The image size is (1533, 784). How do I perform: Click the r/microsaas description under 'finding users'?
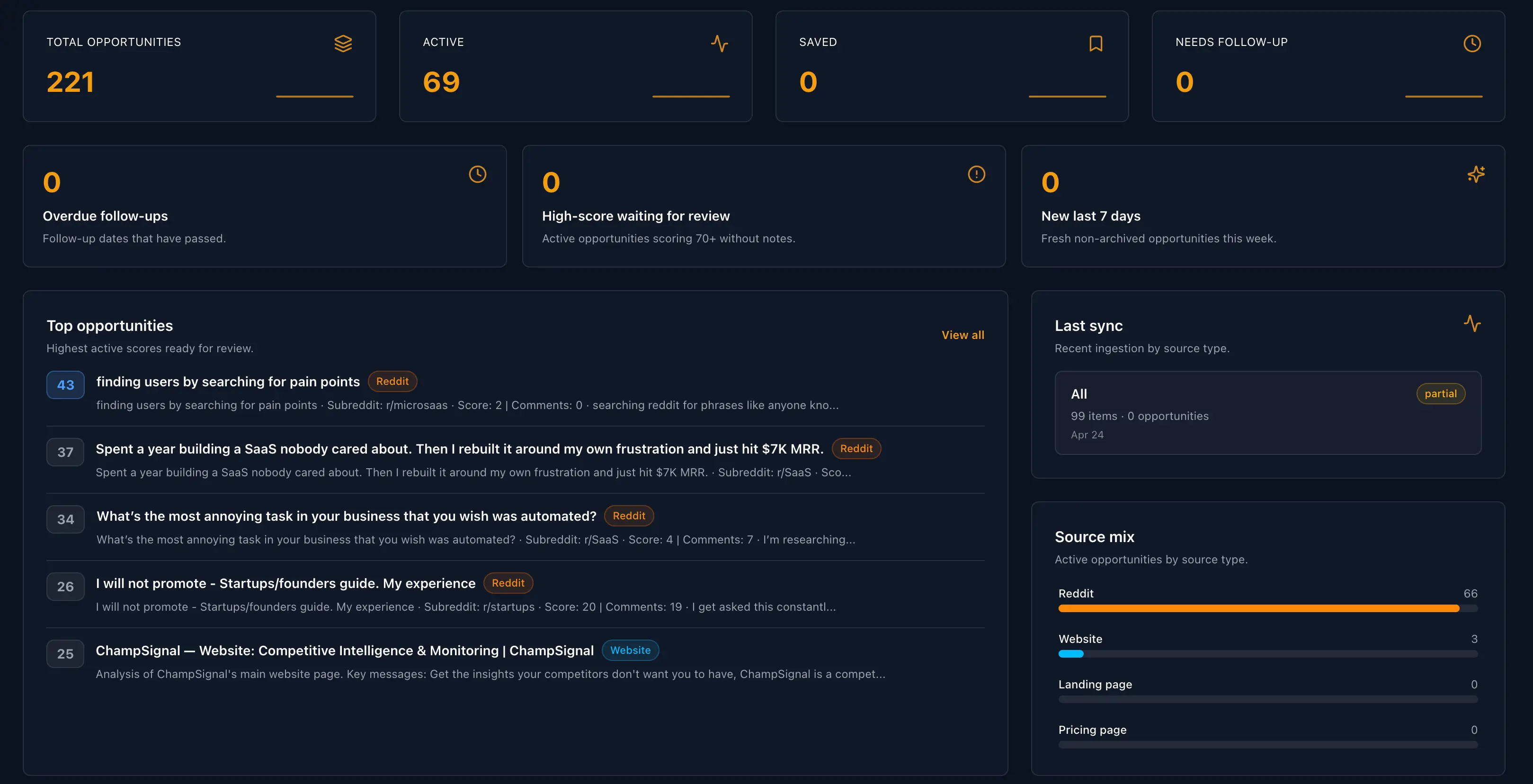(x=467, y=405)
